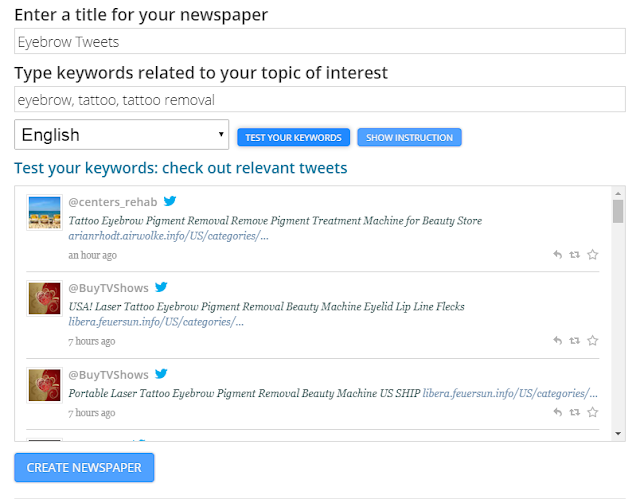Image resolution: width=640 pixels, height=503 pixels.
Task: Click the Create Newspaper button
Action: (84, 467)
